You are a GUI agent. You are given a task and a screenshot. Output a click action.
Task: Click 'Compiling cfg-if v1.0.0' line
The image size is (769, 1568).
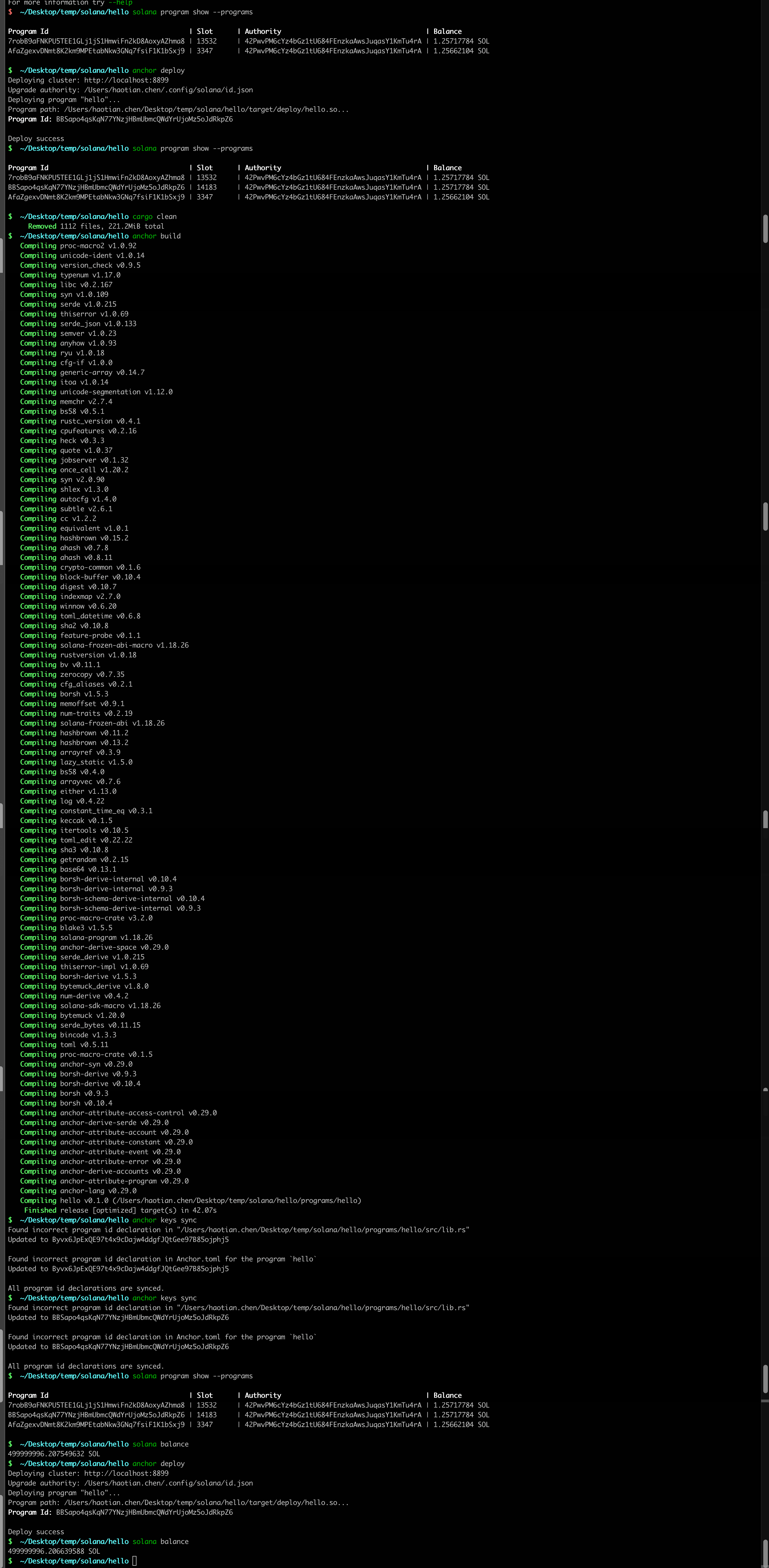click(66, 363)
